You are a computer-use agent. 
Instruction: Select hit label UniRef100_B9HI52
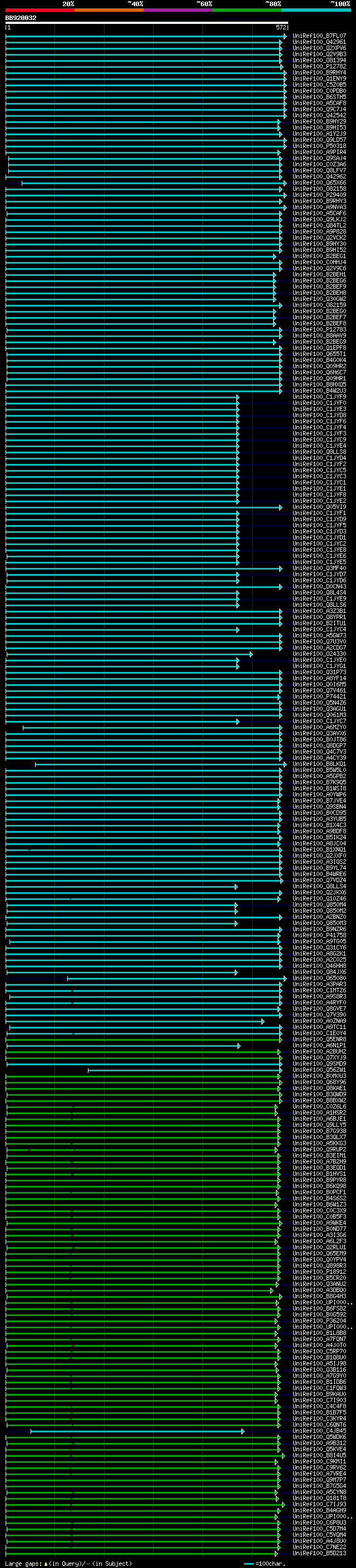[x=319, y=250]
